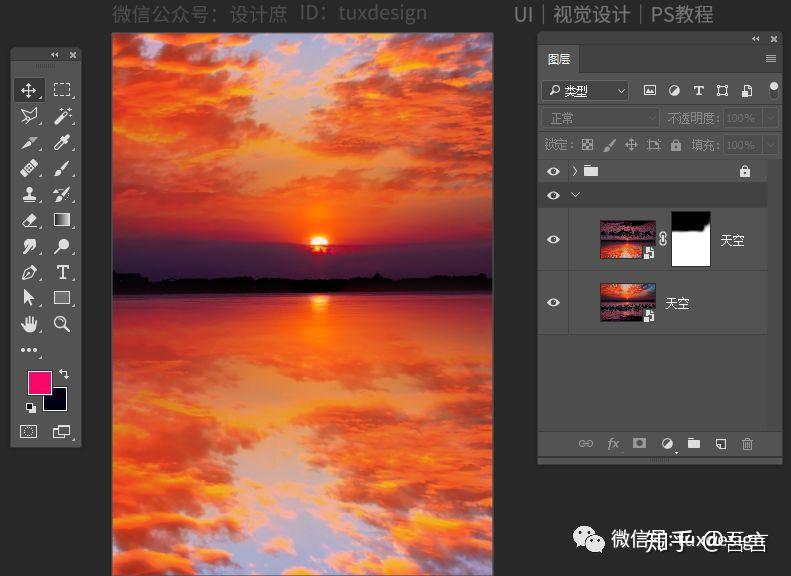Select the Smudge tool
The width and height of the screenshot is (791, 576).
point(29,246)
